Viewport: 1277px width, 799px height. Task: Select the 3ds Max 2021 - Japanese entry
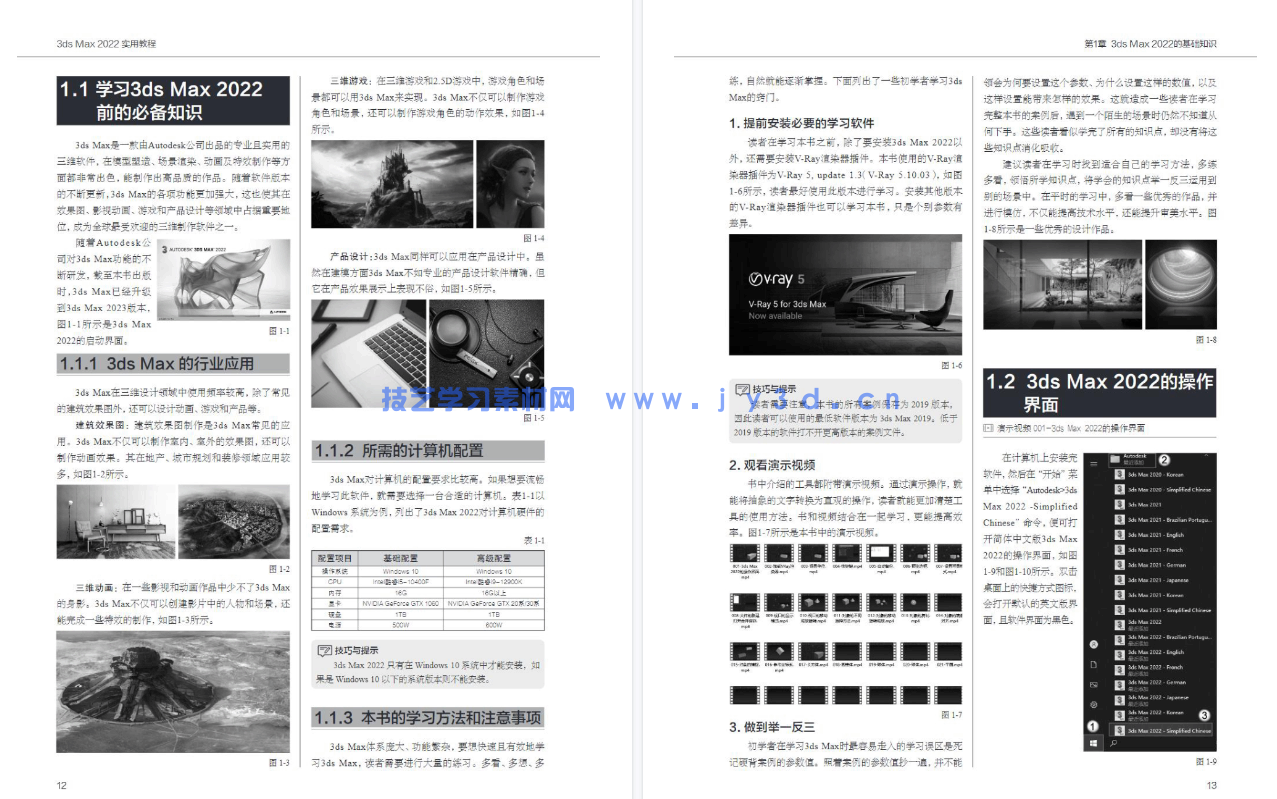click(x=1160, y=580)
